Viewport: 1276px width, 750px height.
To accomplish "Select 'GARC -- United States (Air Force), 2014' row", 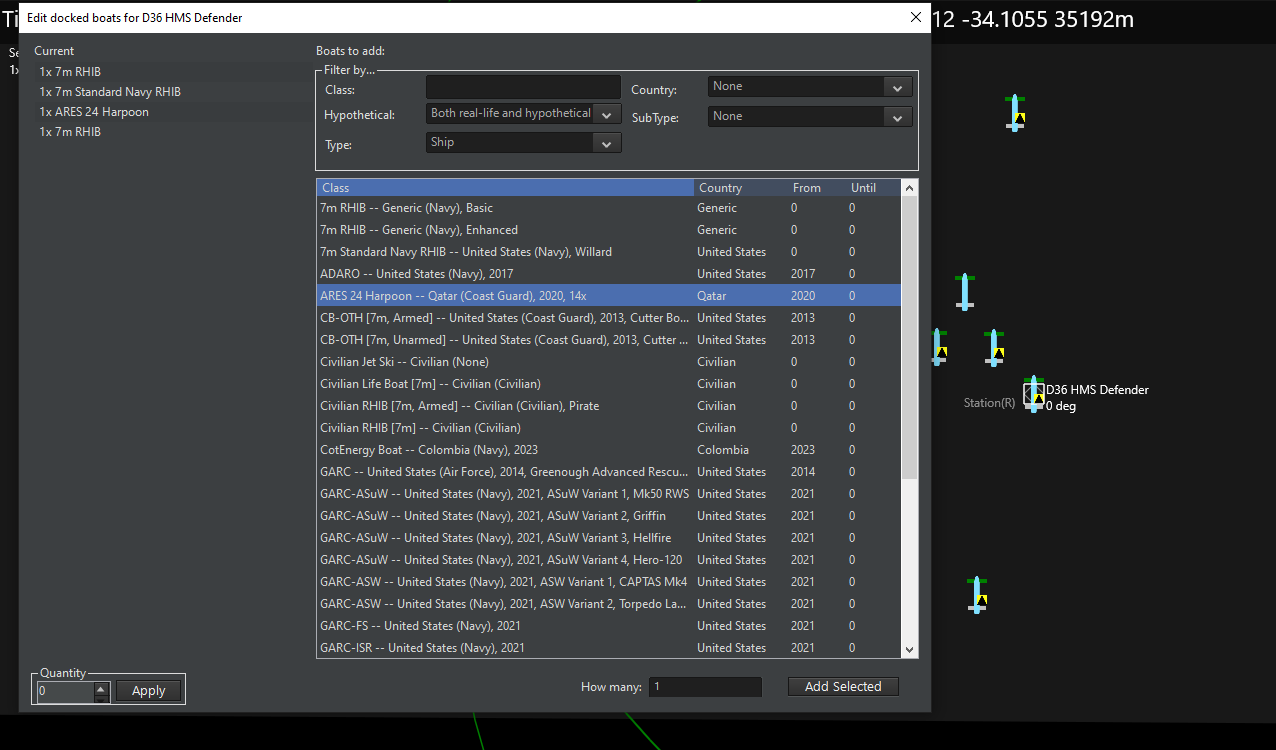I will coord(608,472).
